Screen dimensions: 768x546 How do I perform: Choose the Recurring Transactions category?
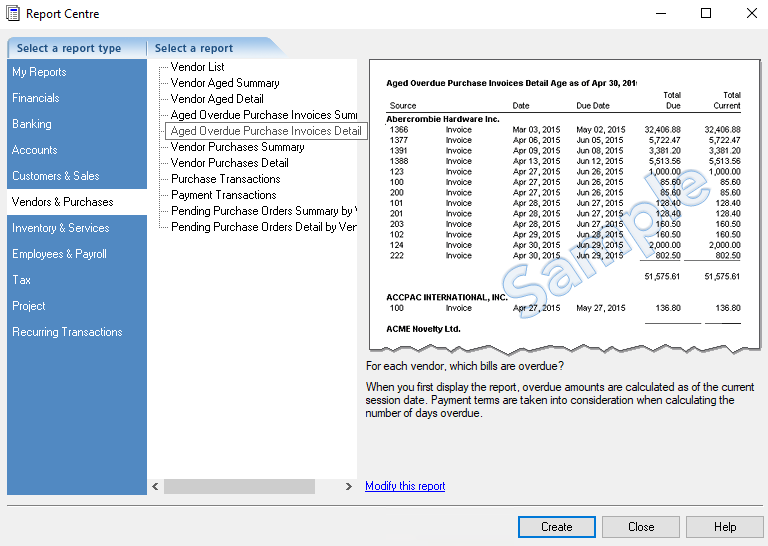pyautogui.click(x=67, y=332)
